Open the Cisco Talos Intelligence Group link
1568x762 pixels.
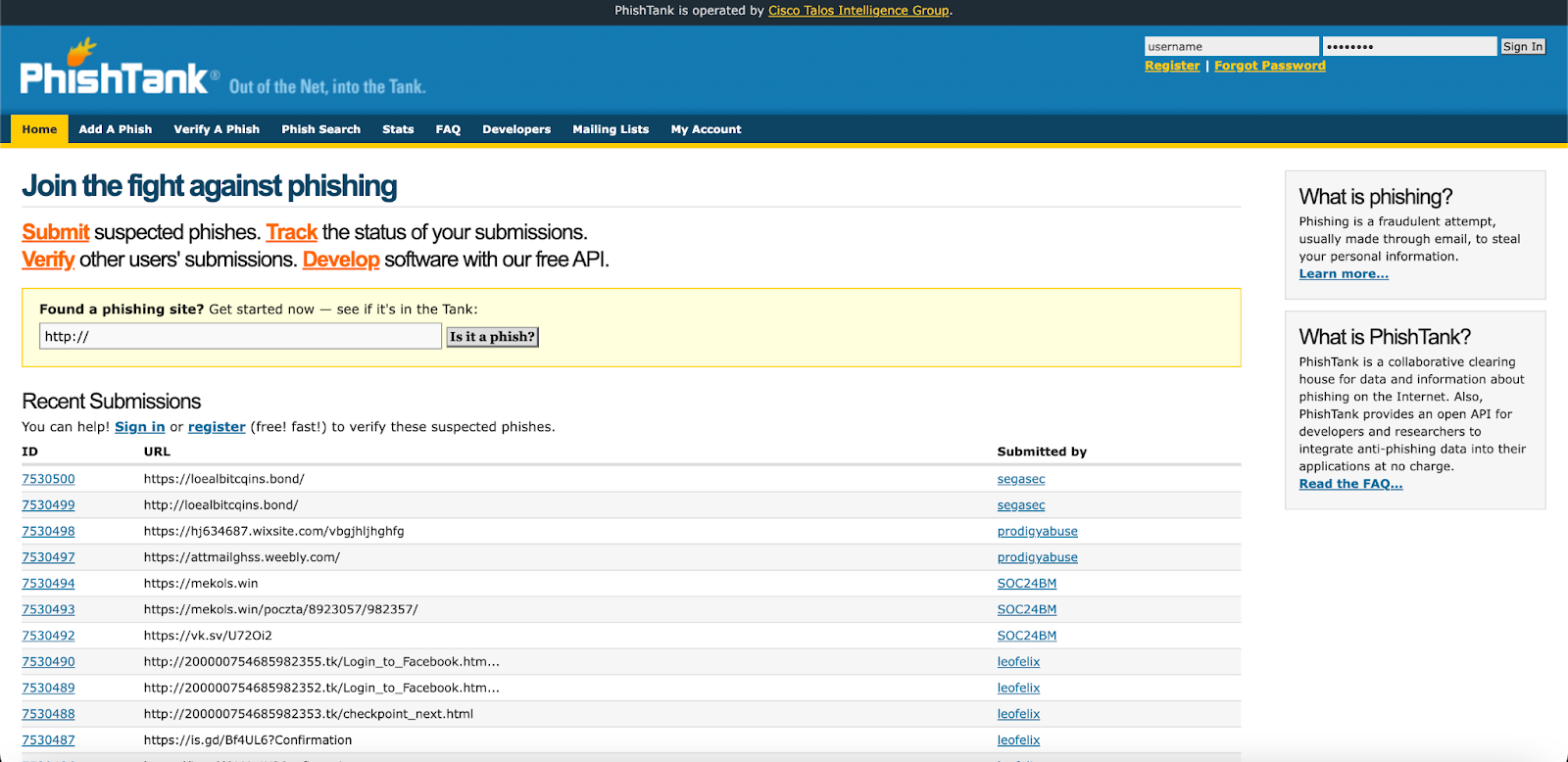click(x=858, y=11)
